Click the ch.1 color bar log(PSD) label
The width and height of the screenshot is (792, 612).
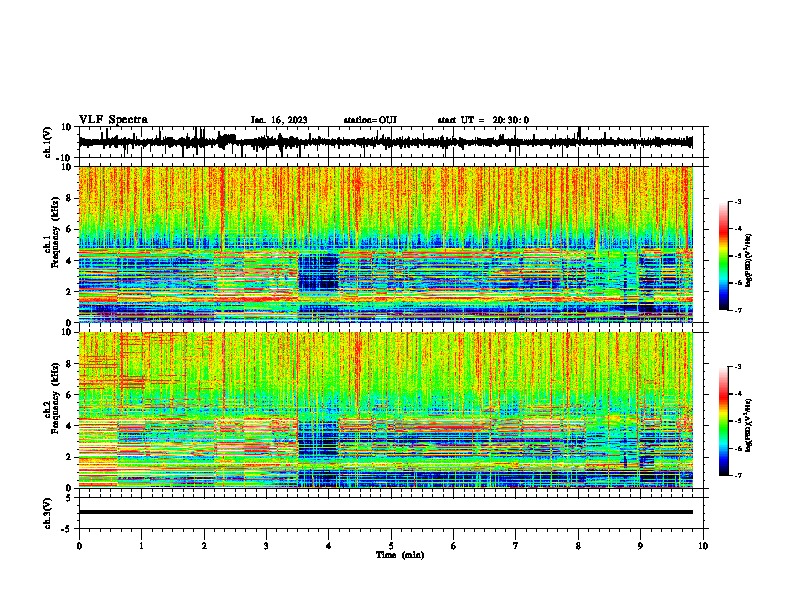coord(749,261)
